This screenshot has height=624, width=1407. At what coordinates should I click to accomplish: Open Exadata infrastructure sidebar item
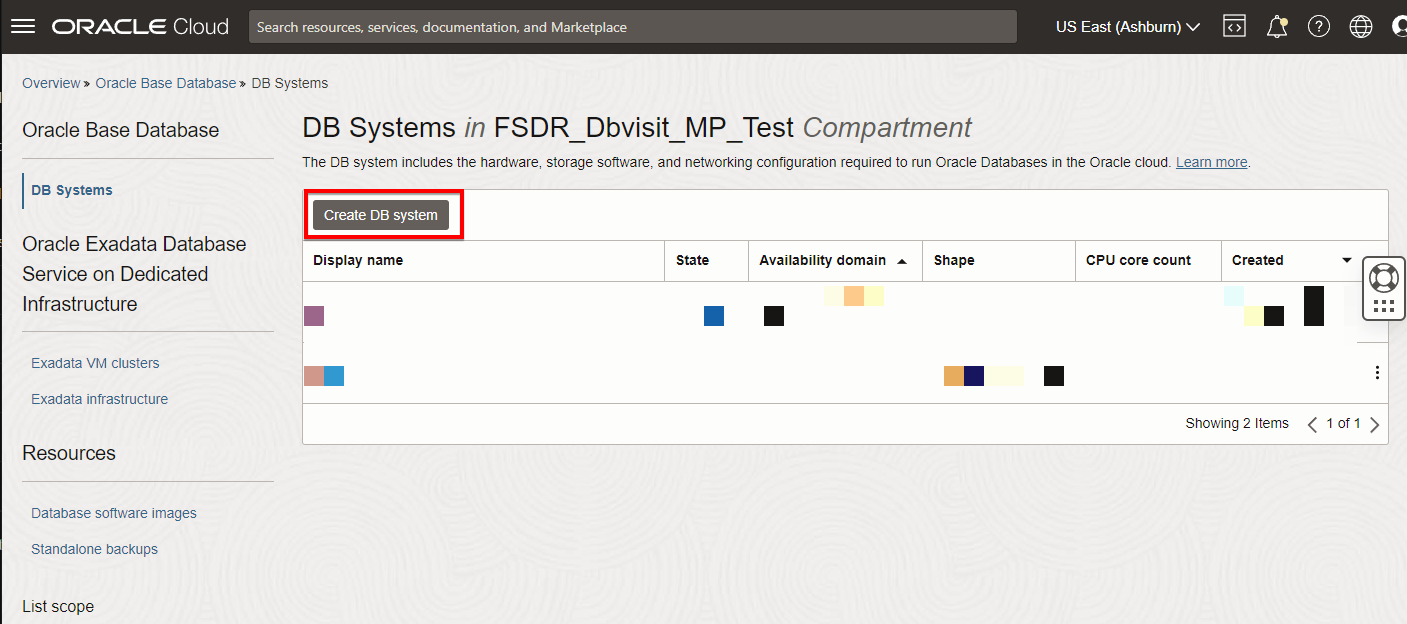click(x=99, y=399)
